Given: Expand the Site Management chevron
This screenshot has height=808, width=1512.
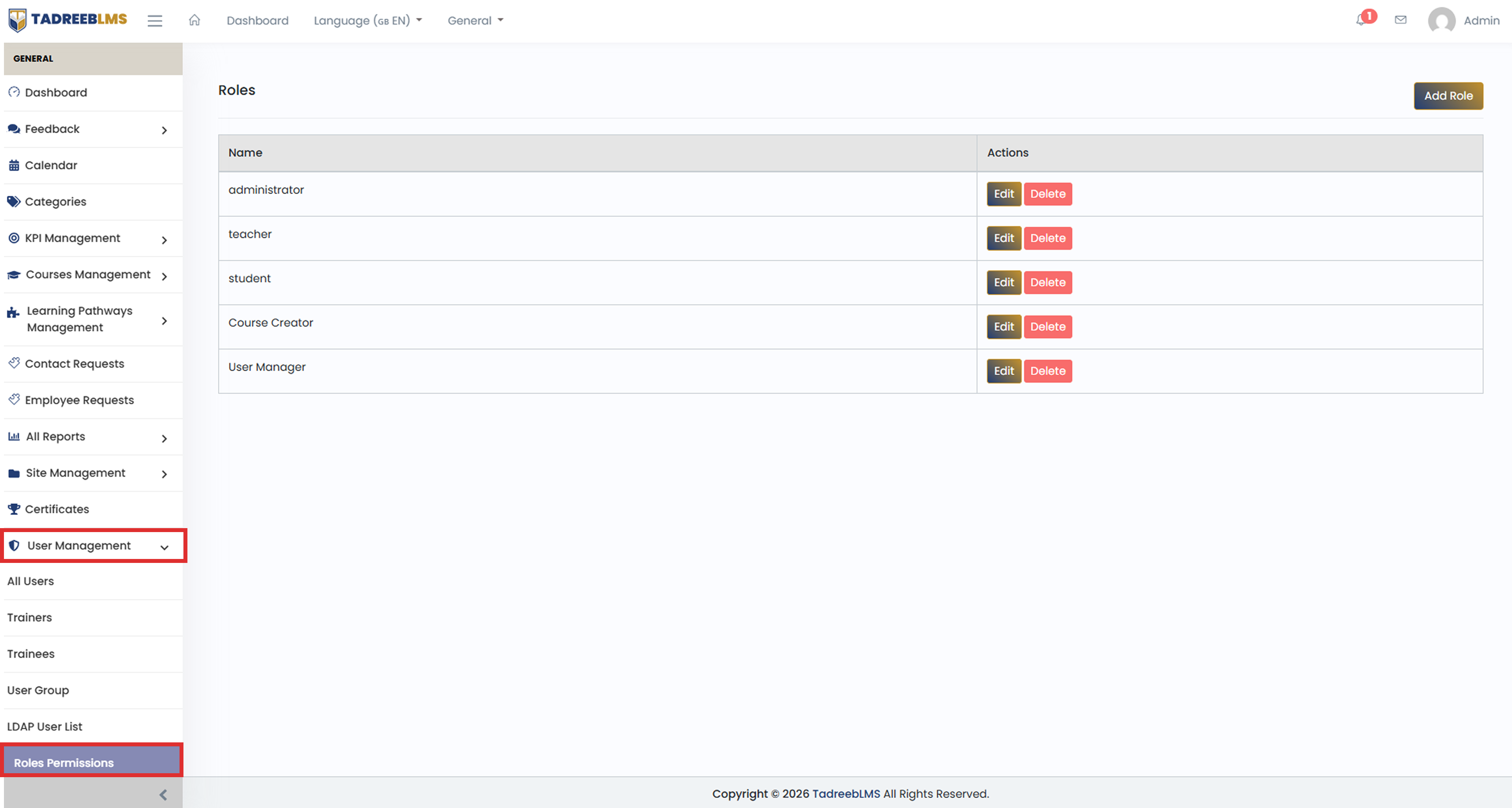Looking at the screenshot, I should 164,474.
